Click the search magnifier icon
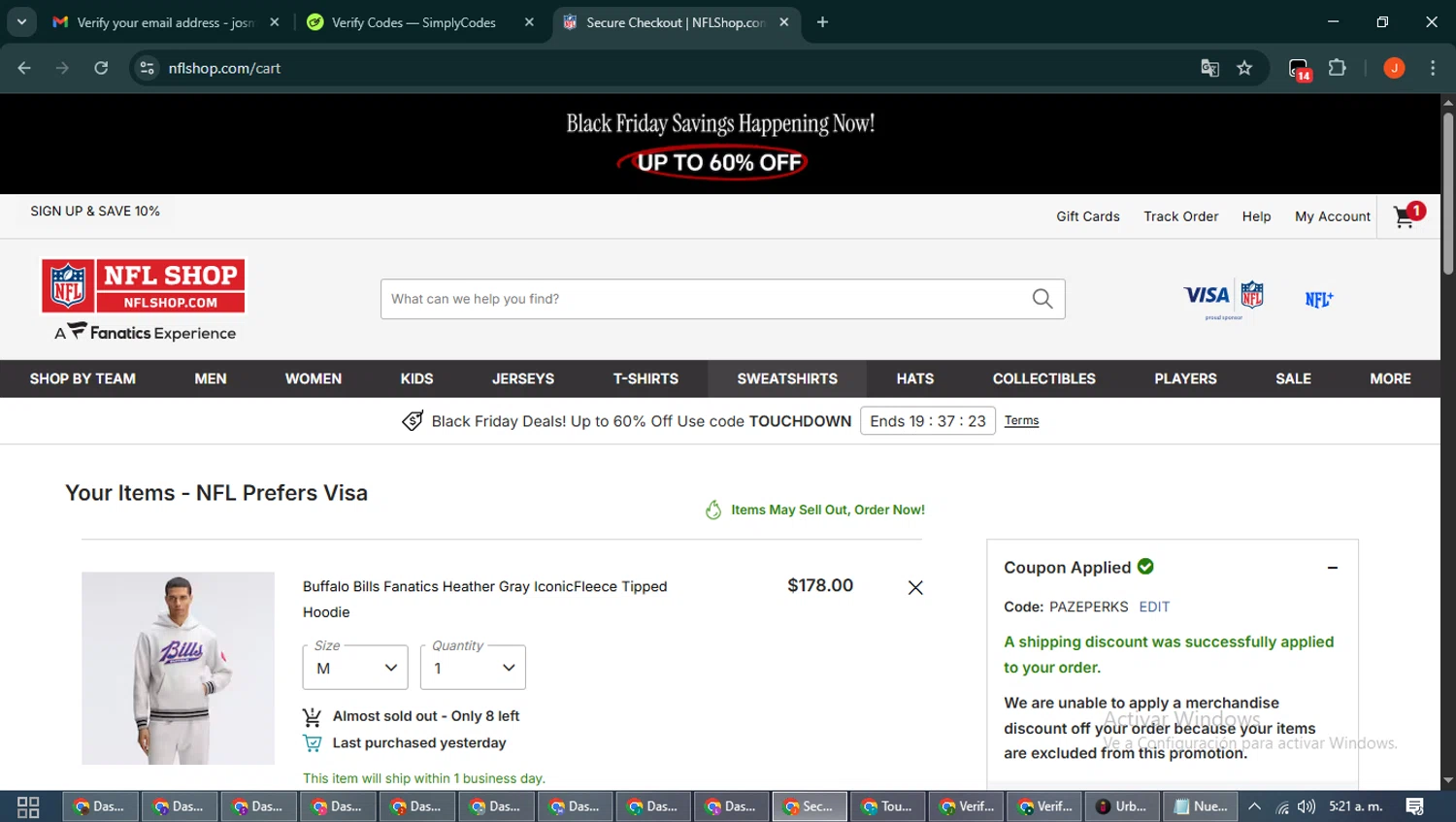 click(x=1042, y=299)
